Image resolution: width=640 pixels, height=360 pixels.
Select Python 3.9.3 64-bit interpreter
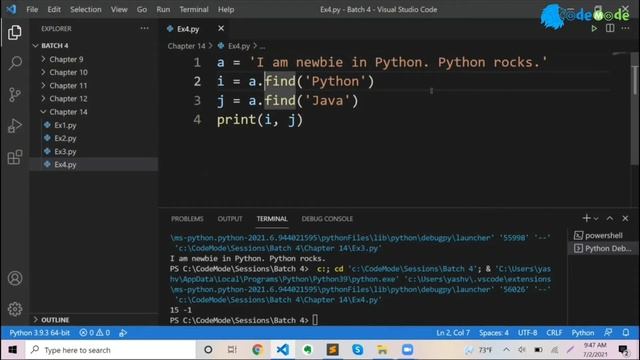(x=40, y=333)
